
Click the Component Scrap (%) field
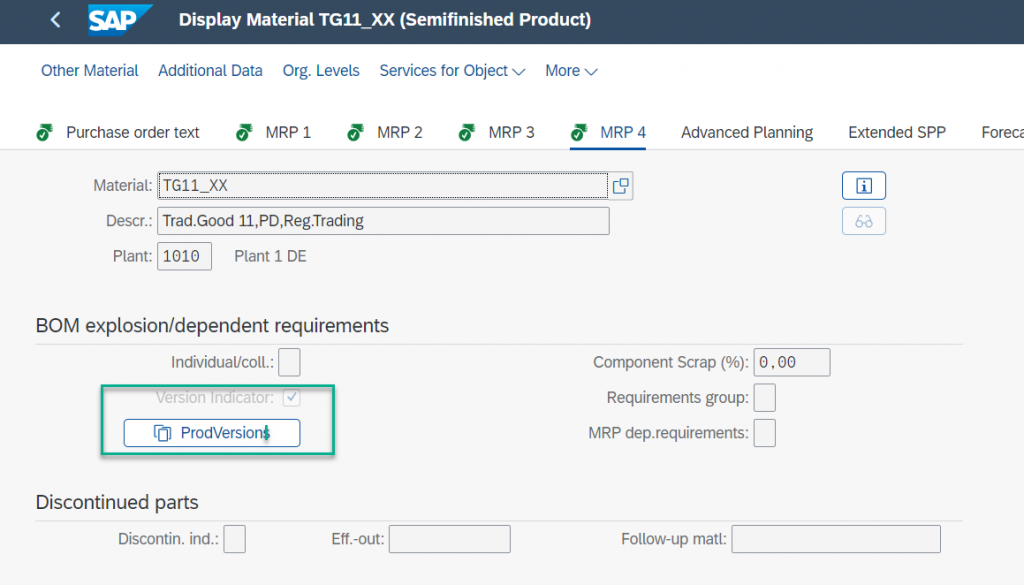pos(792,362)
